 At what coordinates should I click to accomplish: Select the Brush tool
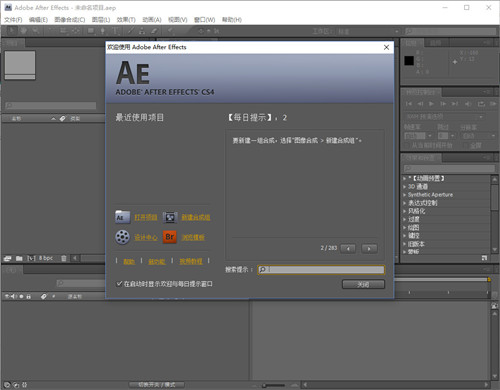(130, 31)
